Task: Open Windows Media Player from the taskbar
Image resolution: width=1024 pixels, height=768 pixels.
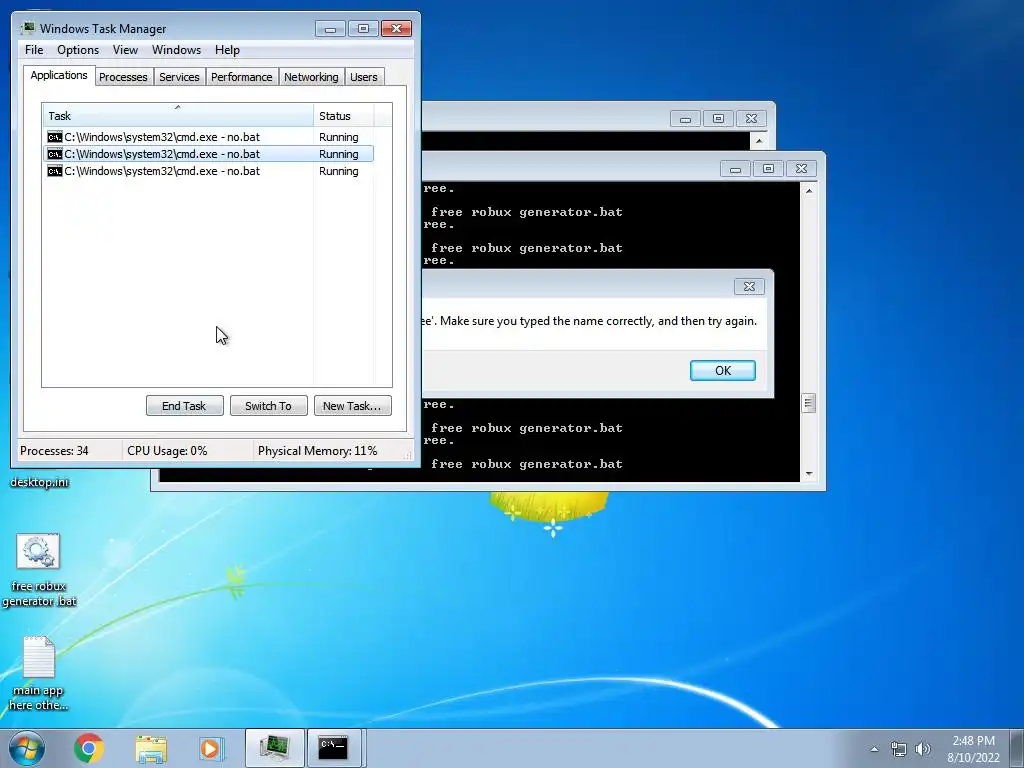Action: (x=212, y=748)
